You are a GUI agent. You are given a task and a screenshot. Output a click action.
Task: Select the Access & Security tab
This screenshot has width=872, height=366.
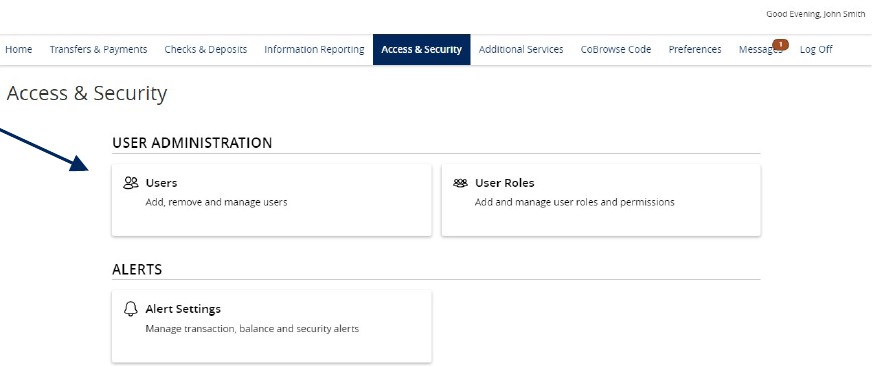pyautogui.click(x=422, y=50)
